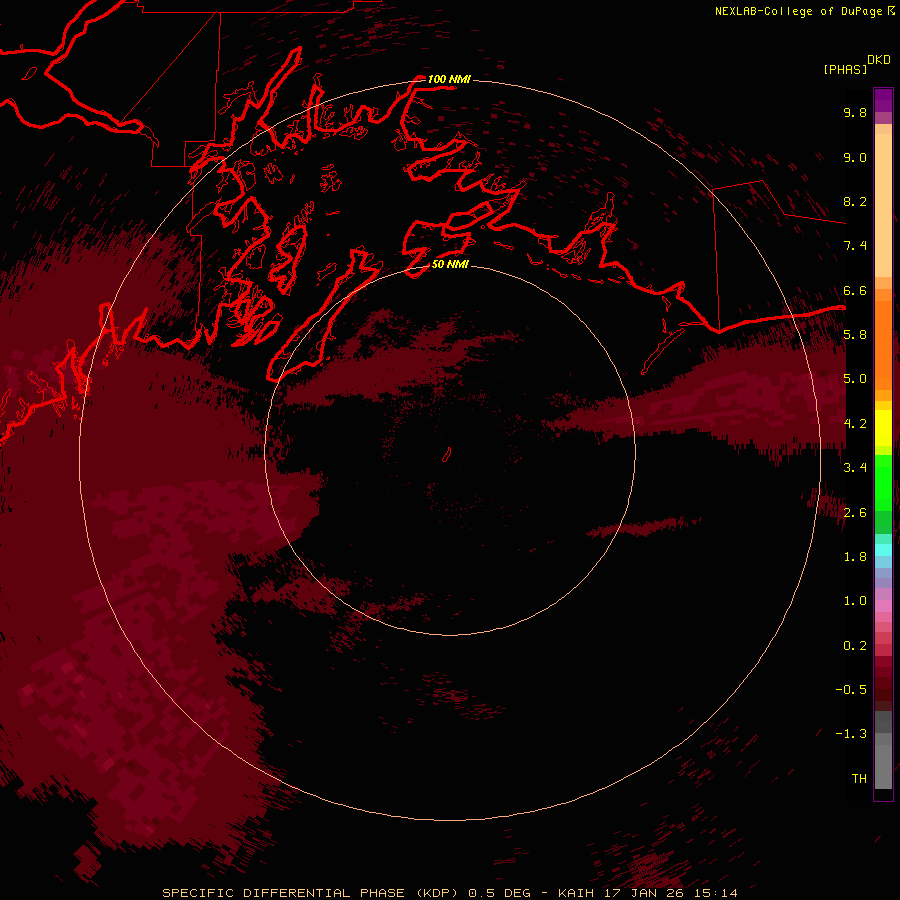The height and width of the screenshot is (900, 900).
Task: Click the 50 NMI range ring label
Action: [x=449, y=264]
